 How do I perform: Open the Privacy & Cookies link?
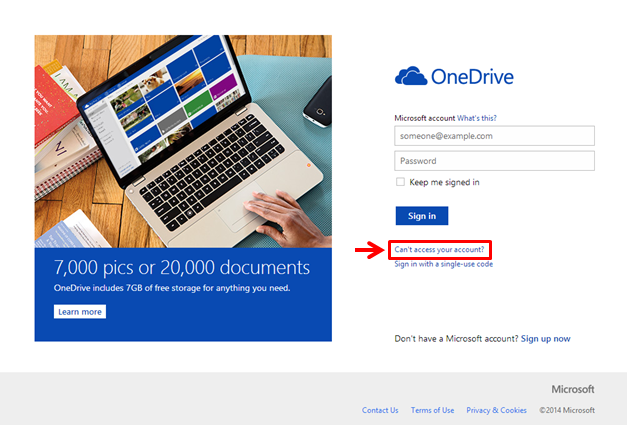point(496,410)
